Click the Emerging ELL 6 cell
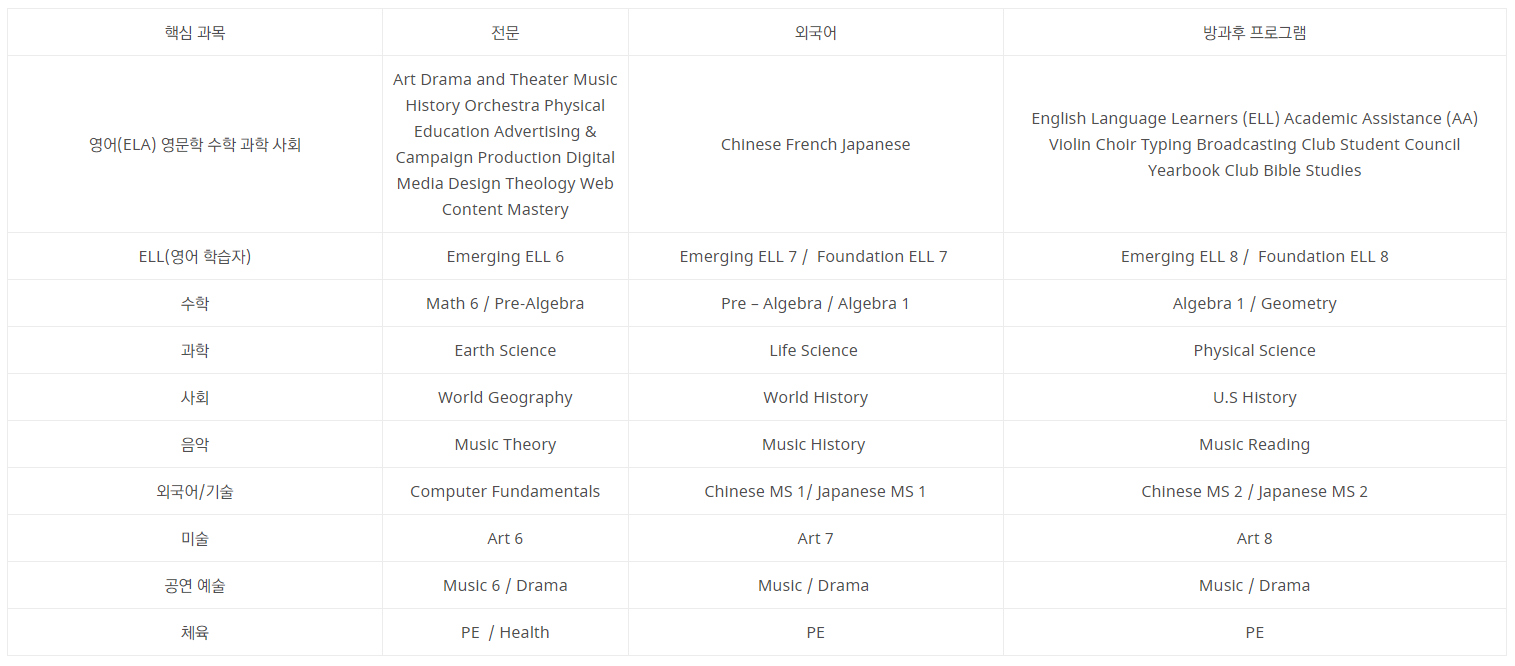Viewport: 1515px width, 666px height. (x=505, y=256)
